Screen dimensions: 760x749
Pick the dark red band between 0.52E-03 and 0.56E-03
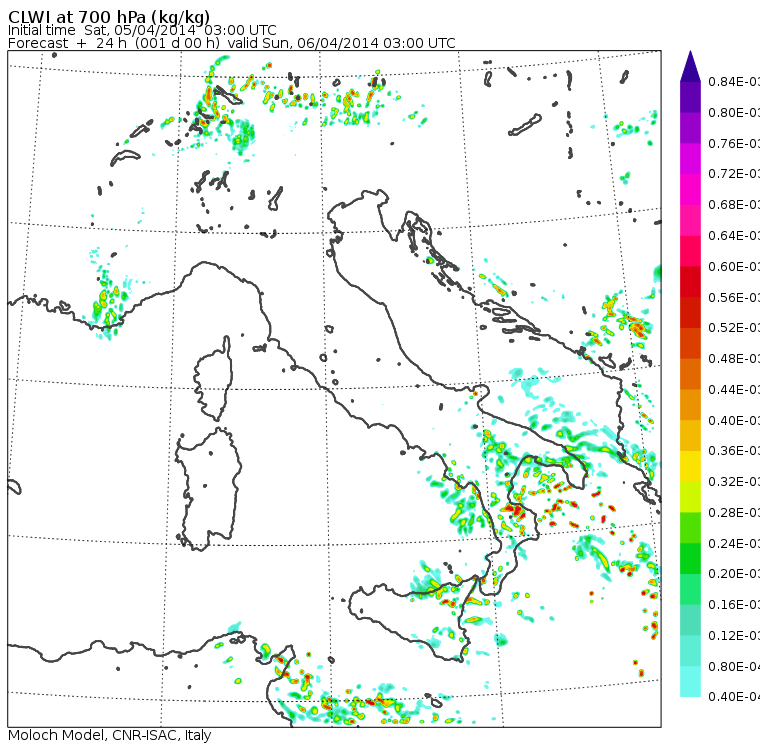690,312
